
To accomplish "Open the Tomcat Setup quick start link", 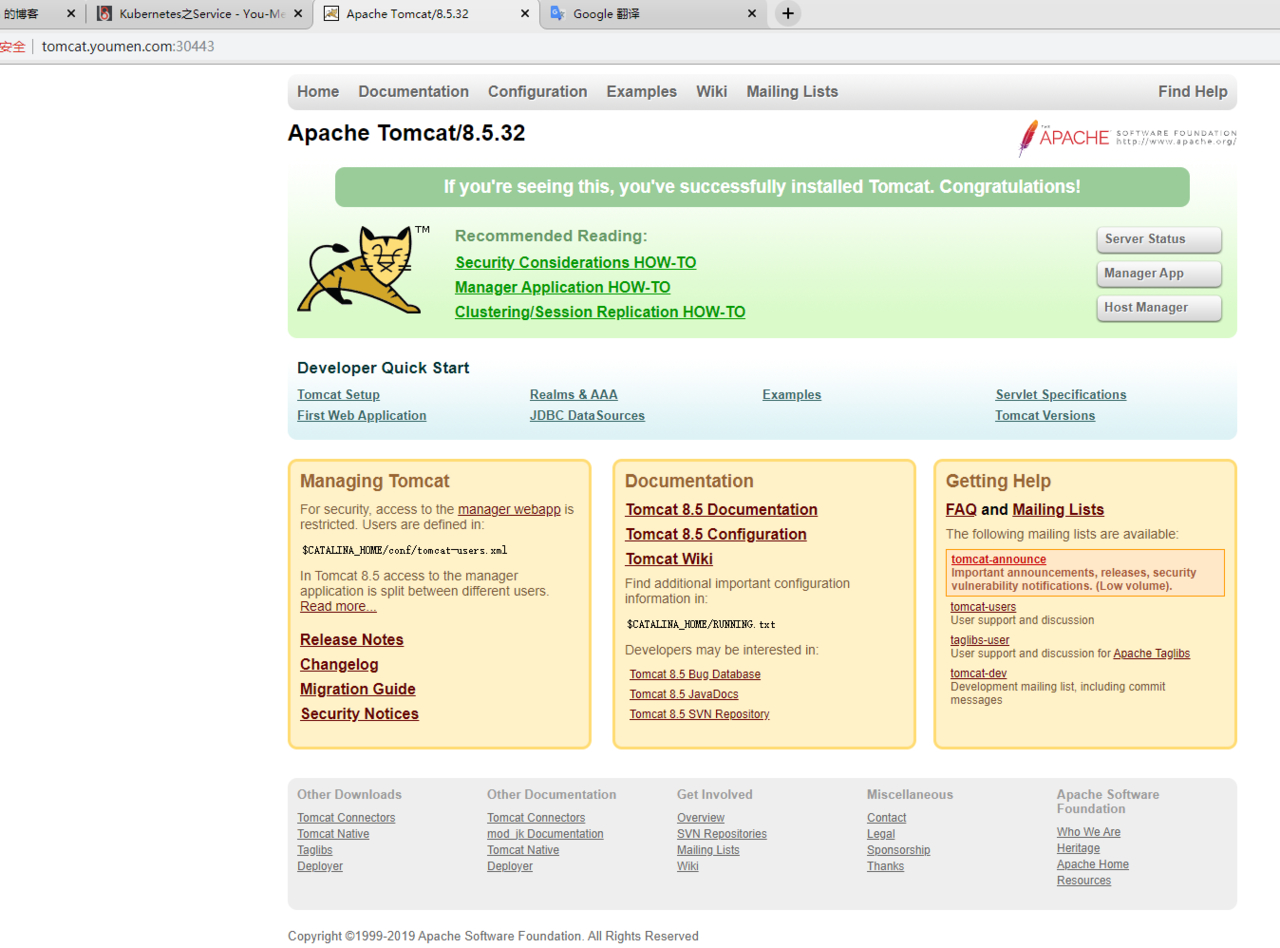I will click(x=338, y=395).
